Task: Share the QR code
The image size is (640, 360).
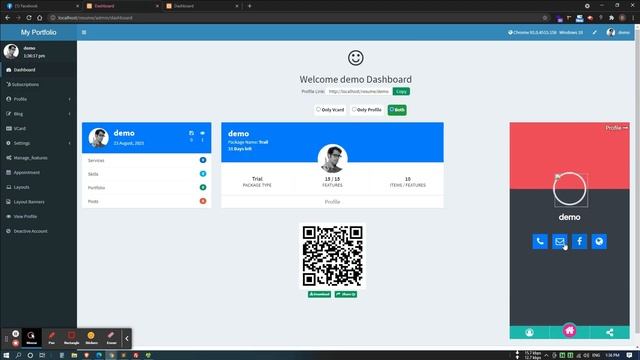Action: point(346,294)
